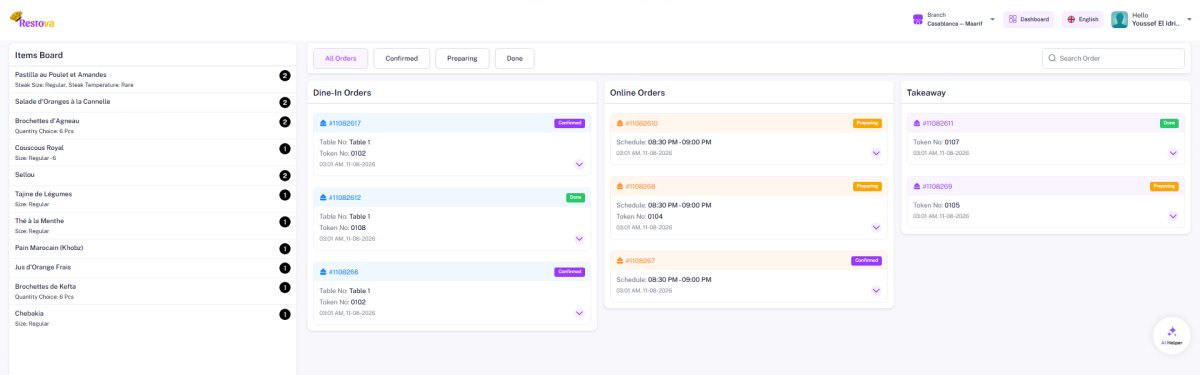Select Thé à la Menthe item
Viewport: 1200px width, 375px height.
click(x=152, y=225)
